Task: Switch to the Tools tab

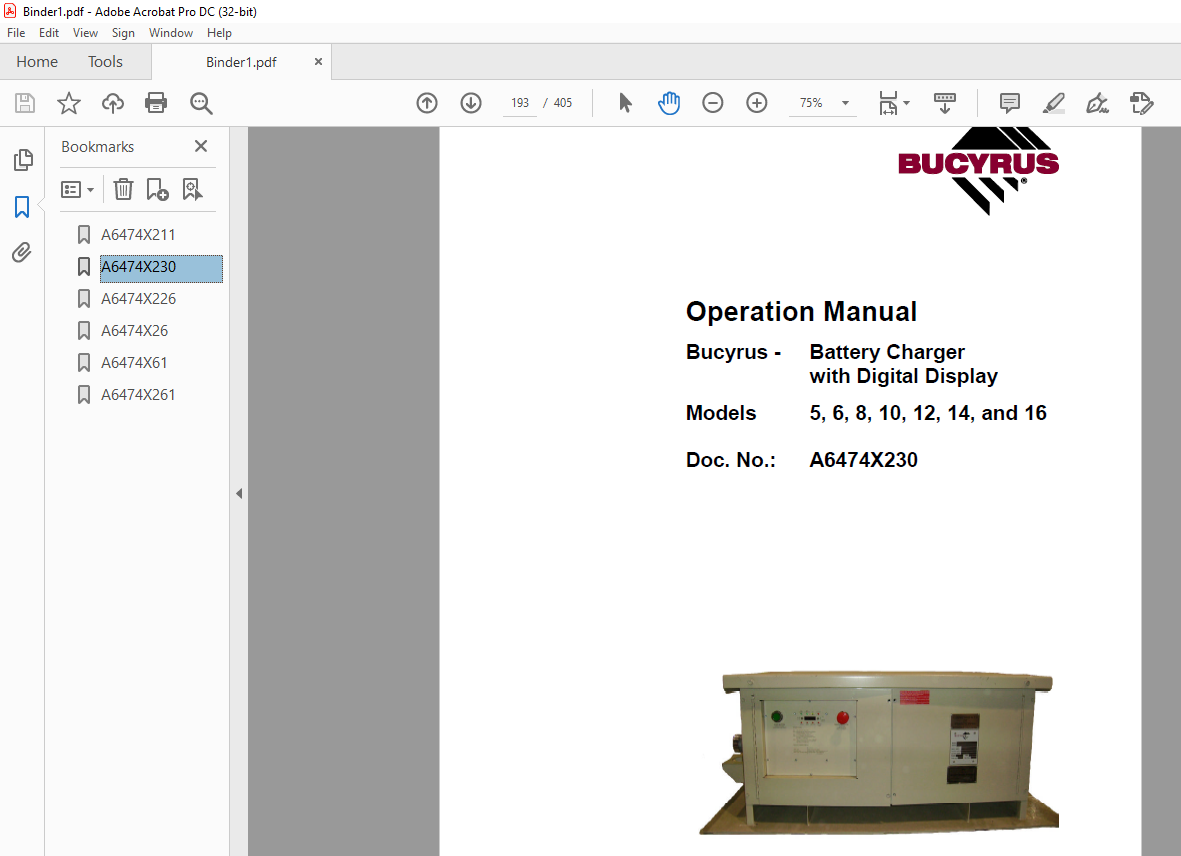Action: (105, 62)
